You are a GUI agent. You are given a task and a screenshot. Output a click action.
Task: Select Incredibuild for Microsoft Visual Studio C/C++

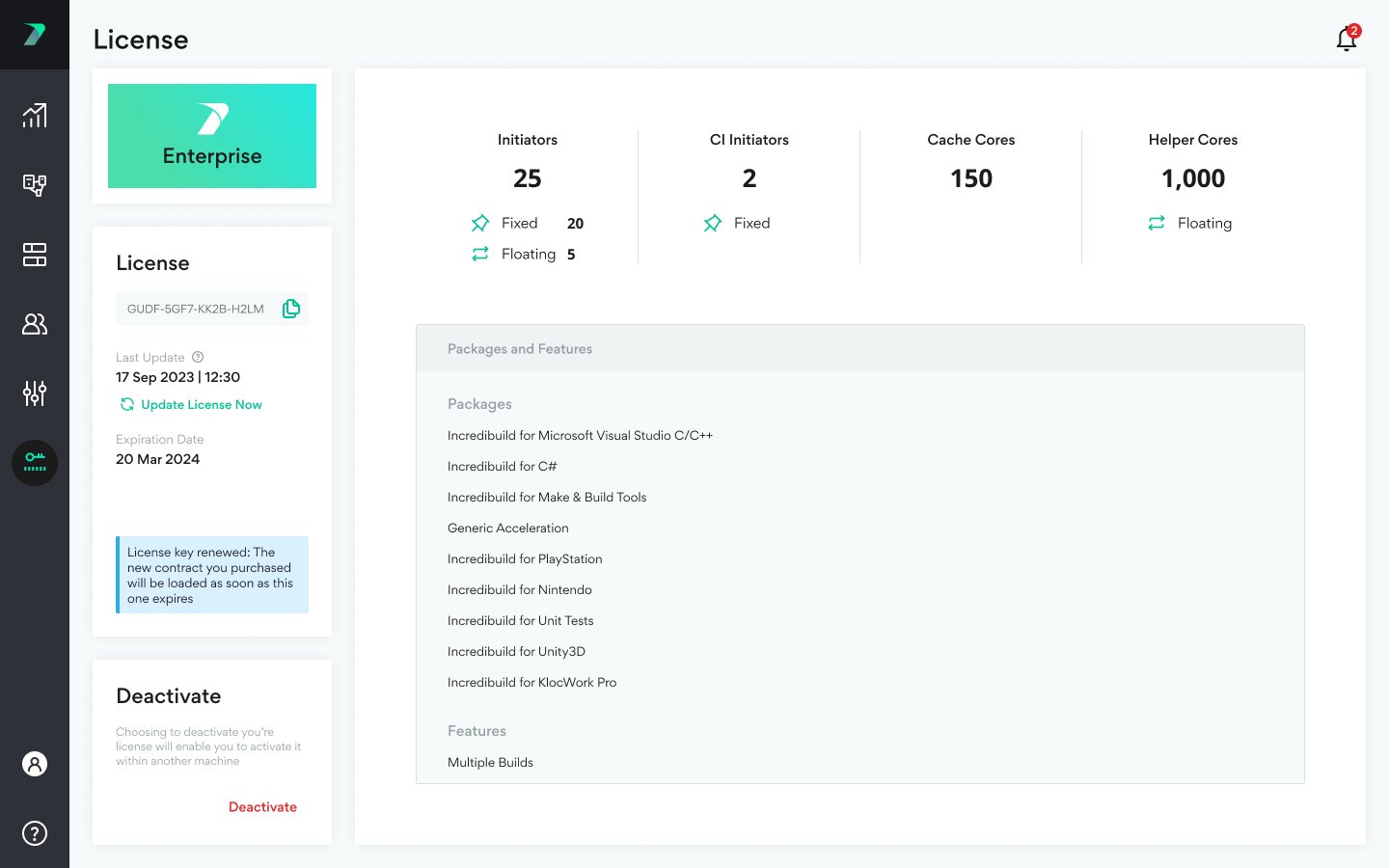[x=580, y=436]
